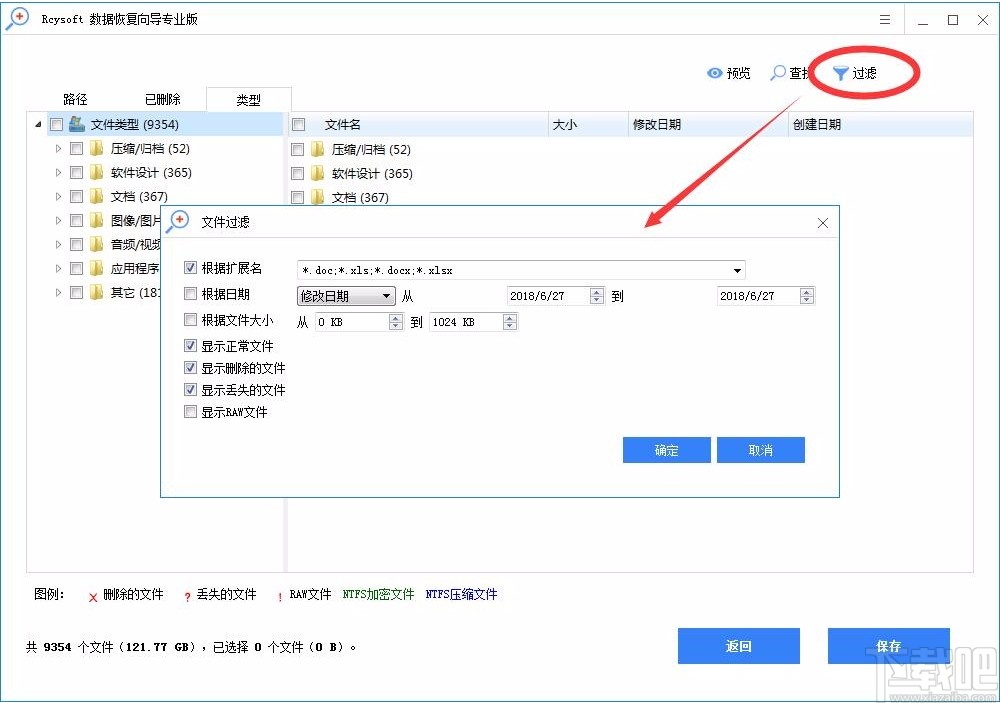Enable the 显示RAW文件 checkbox

(190, 411)
